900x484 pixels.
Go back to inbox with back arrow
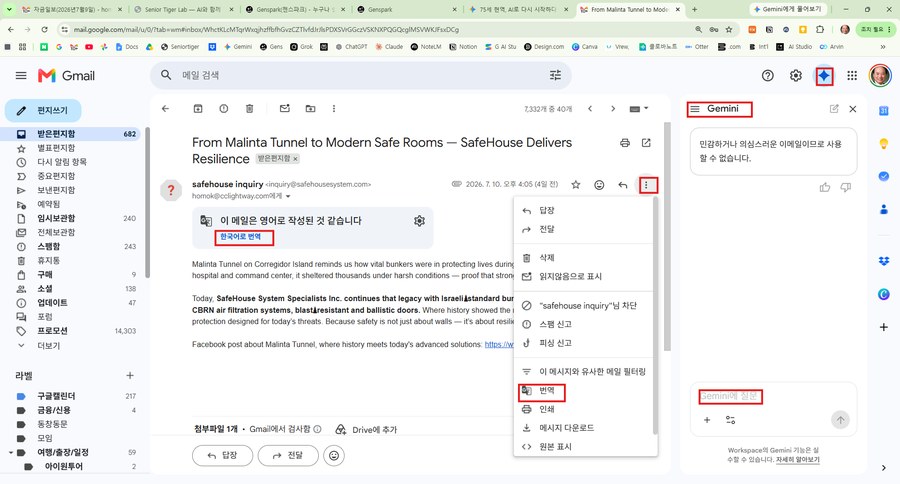(x=165, y=109)
